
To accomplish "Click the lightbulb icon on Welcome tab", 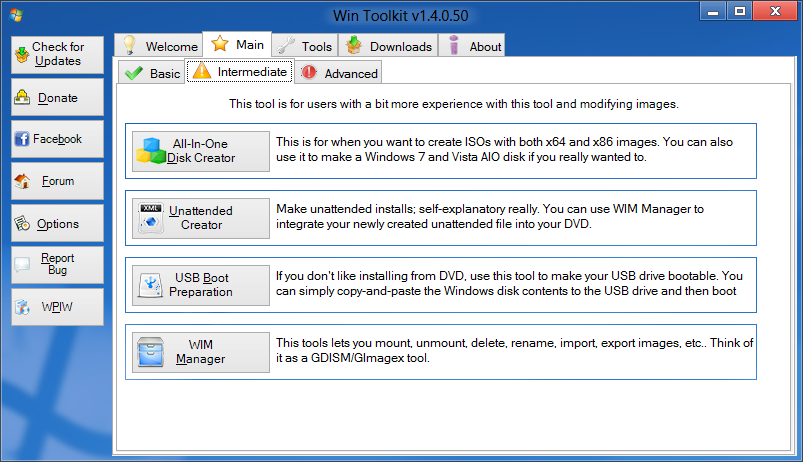I will (130, 45).
